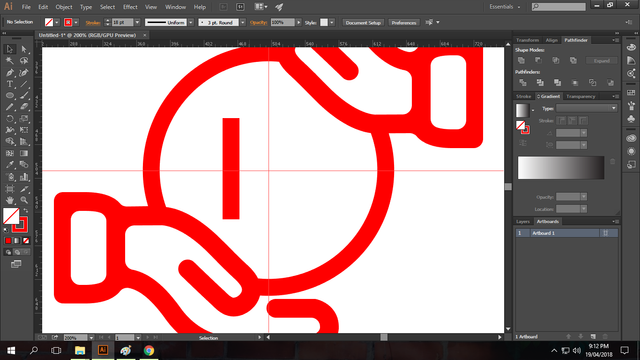Select the Paintbrush tool

point(24,96)
